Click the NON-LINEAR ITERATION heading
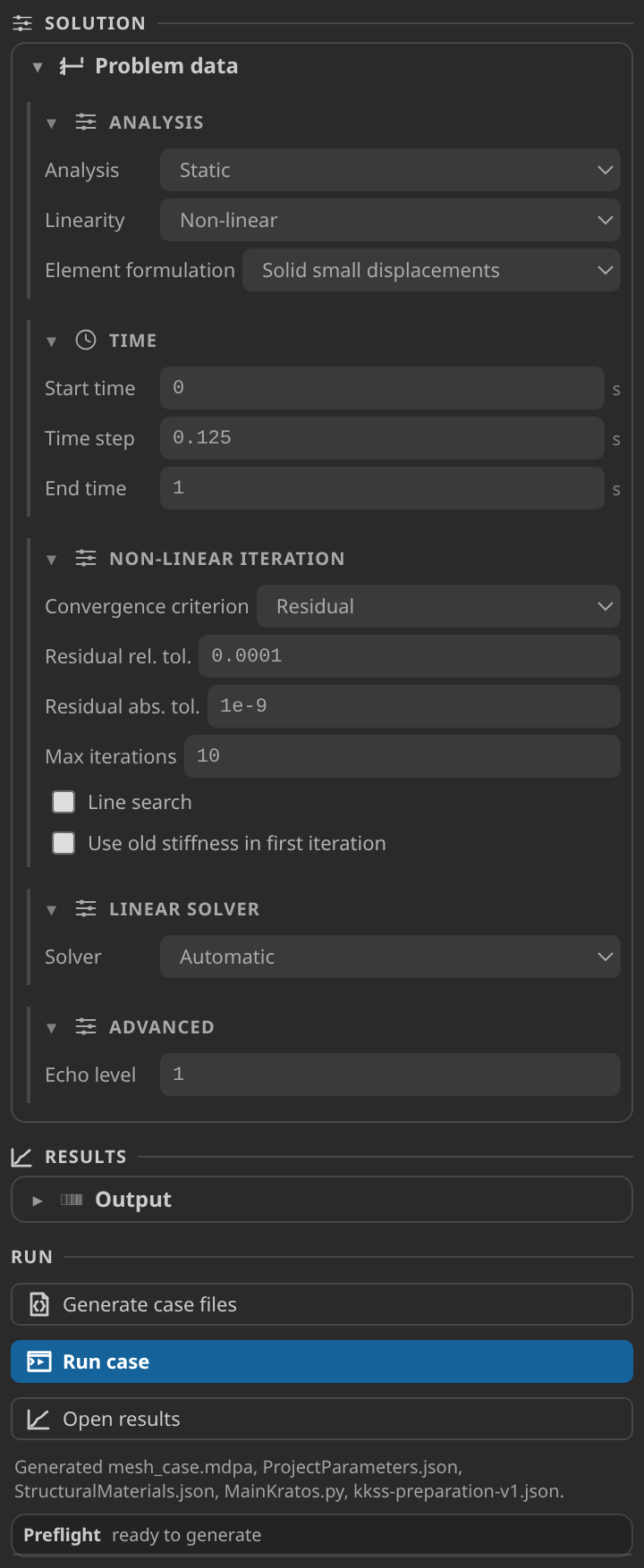This screenshot has width=644, height=1568. [227, 559]
